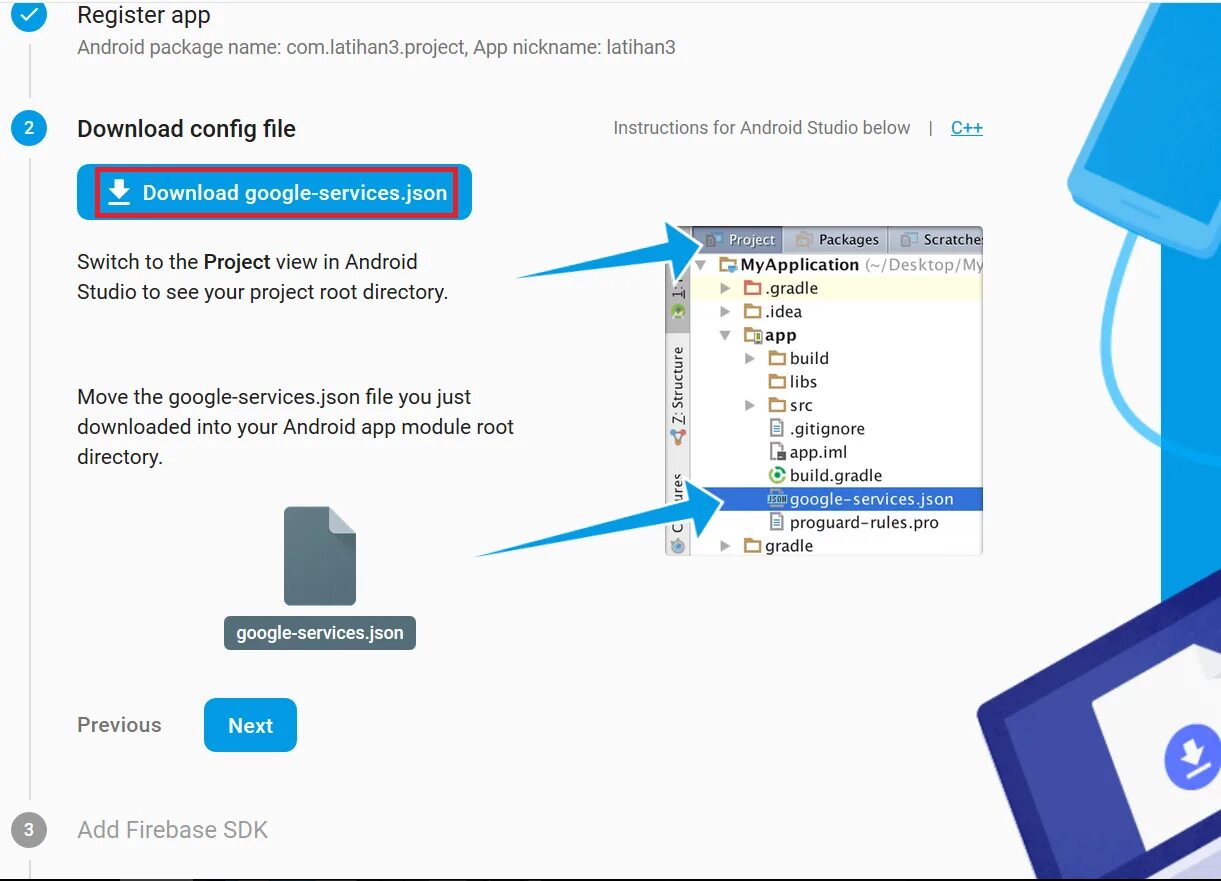Screen dimensions: 1221x881
Task: Click the step 2 number circle
Action: click(29, 128)
